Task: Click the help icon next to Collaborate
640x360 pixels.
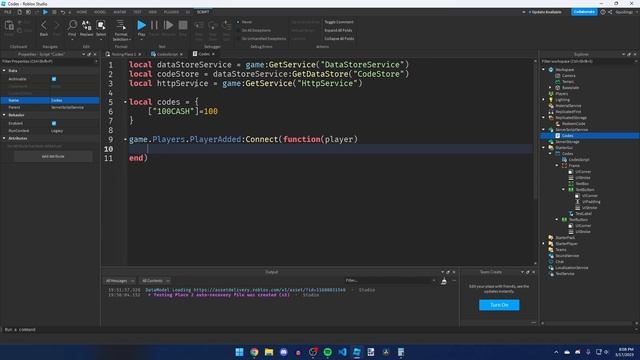Action: point(603,12)
